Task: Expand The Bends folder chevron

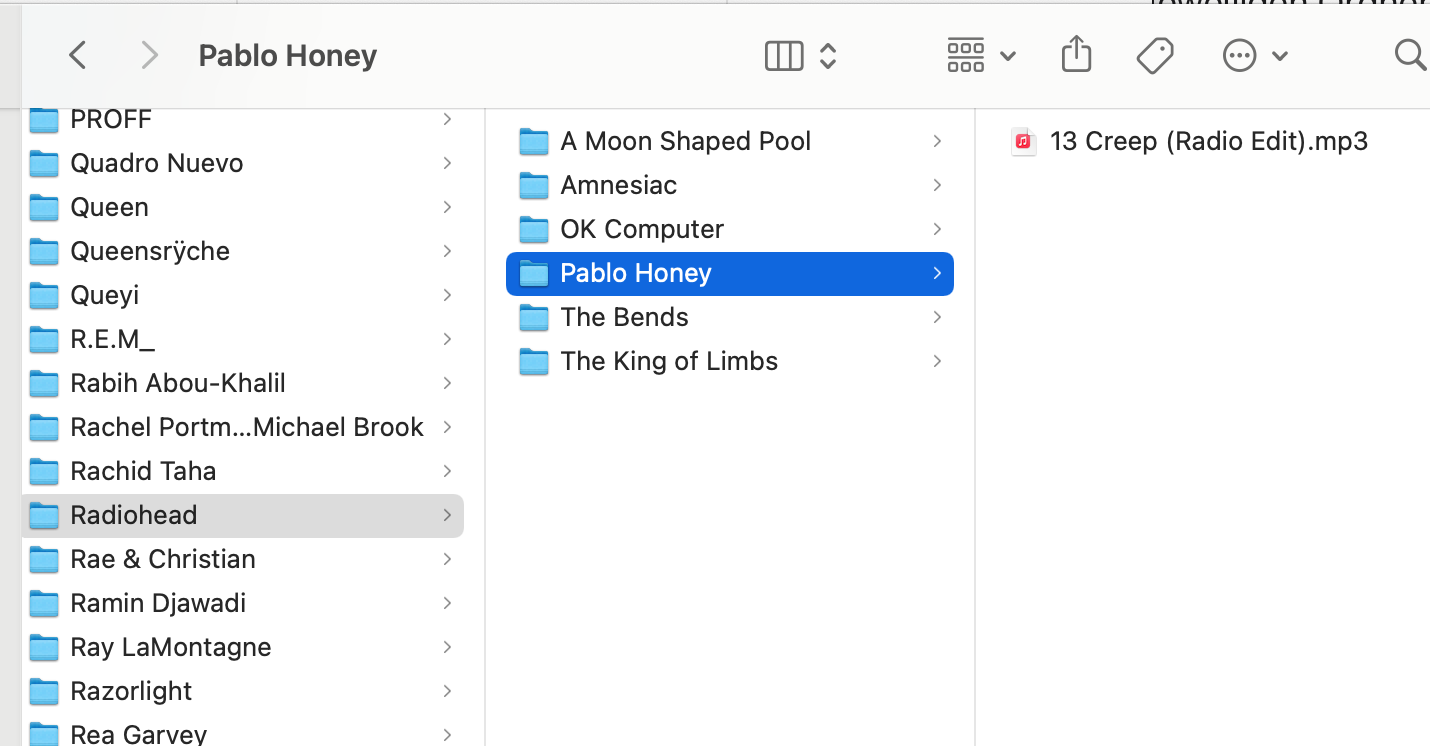Action: [x=937, y=317]
